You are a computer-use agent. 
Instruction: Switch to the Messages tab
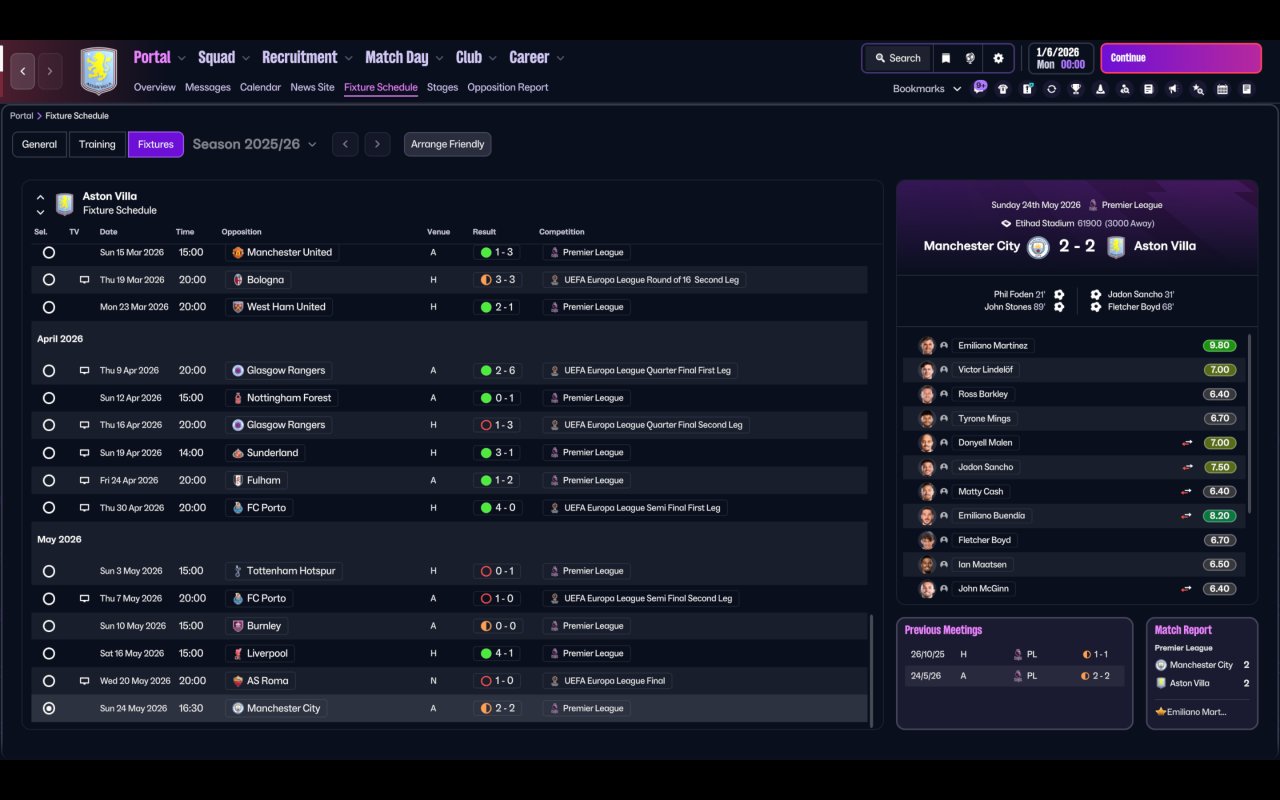[x=208, y=87]
